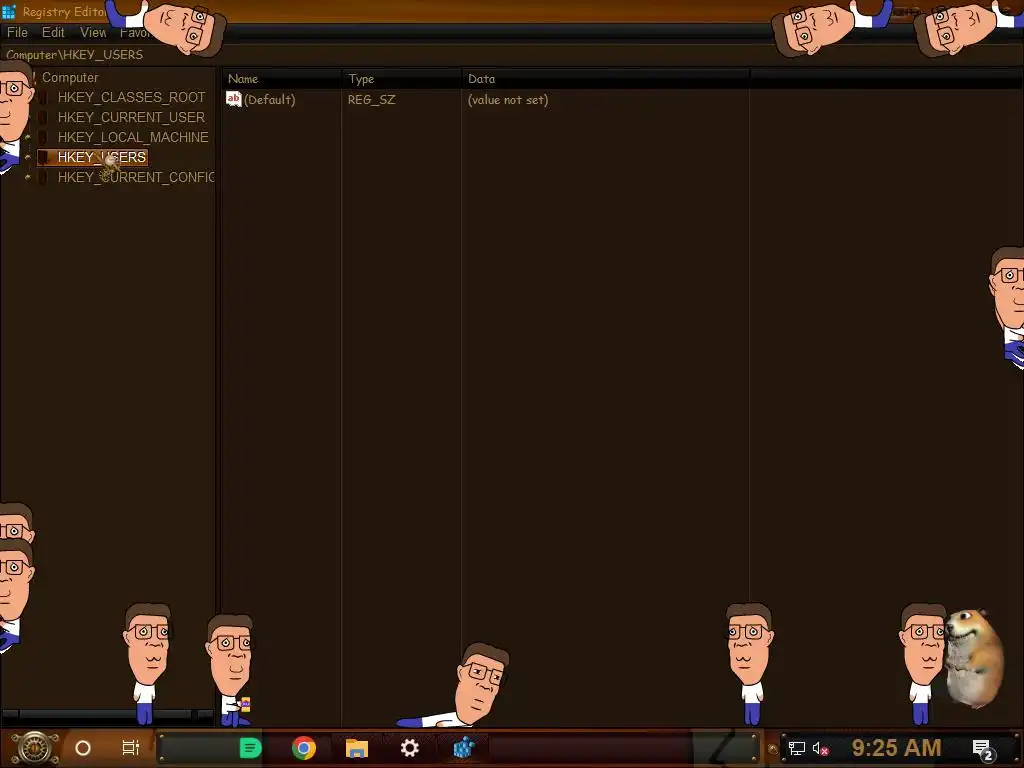This screenshot has width=1024, height=768.
Task: Launch Google Chrome from the taskbar
Action: [x=304, y=748]
